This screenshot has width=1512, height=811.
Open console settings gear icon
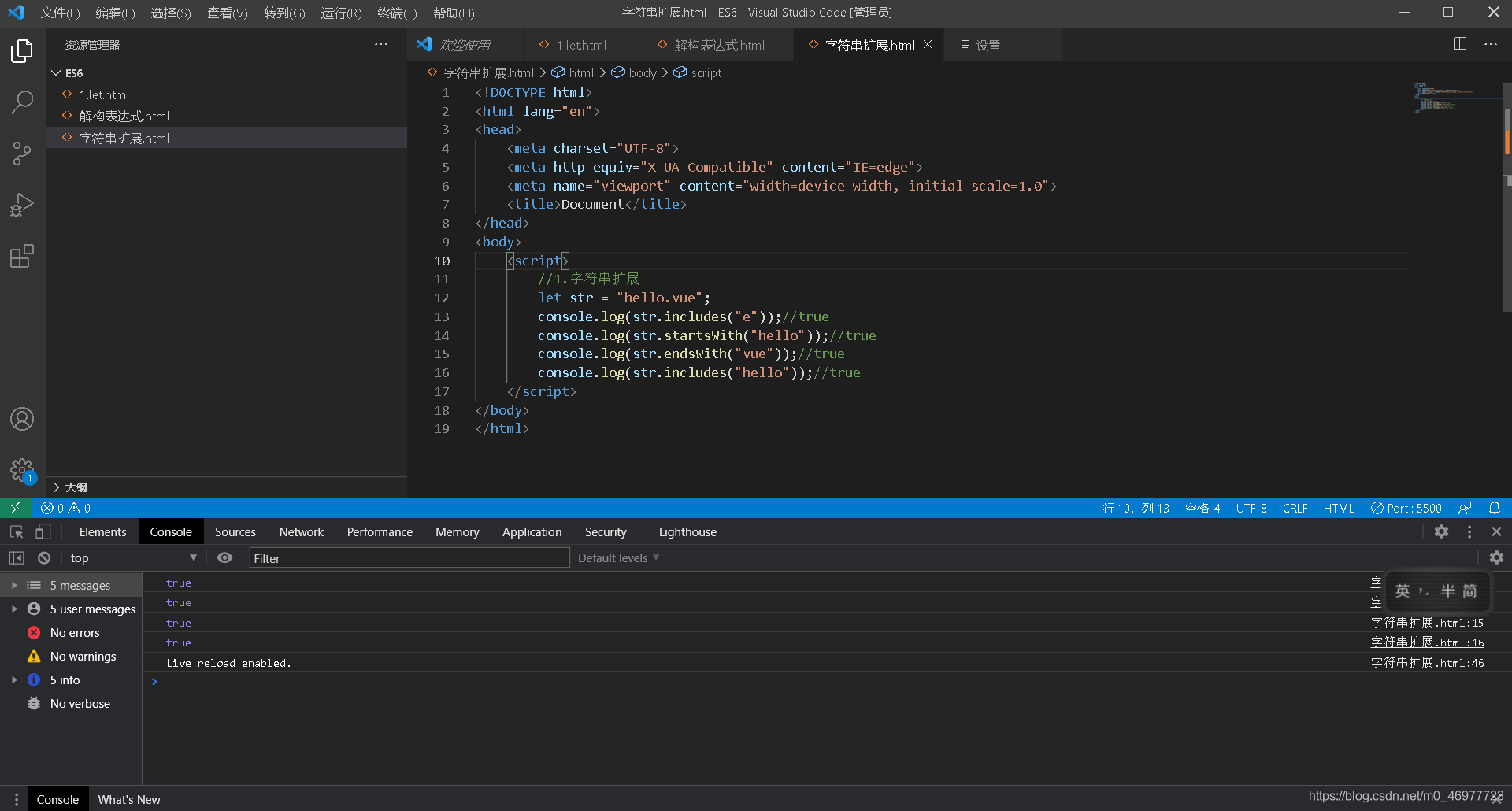click(x=1496, y=557)
